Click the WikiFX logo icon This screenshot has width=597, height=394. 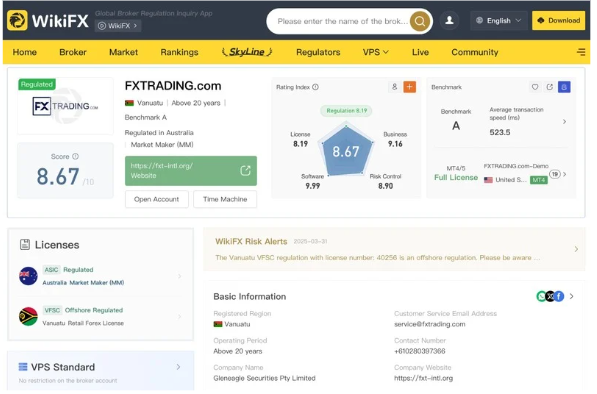click(17, 21)
